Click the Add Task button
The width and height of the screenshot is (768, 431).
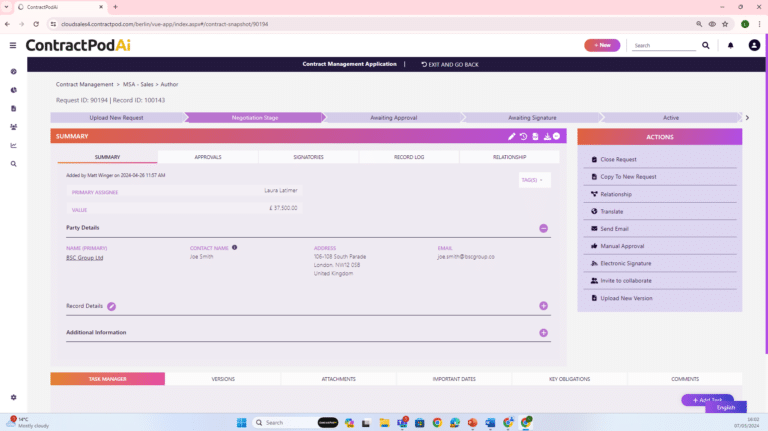707,400
